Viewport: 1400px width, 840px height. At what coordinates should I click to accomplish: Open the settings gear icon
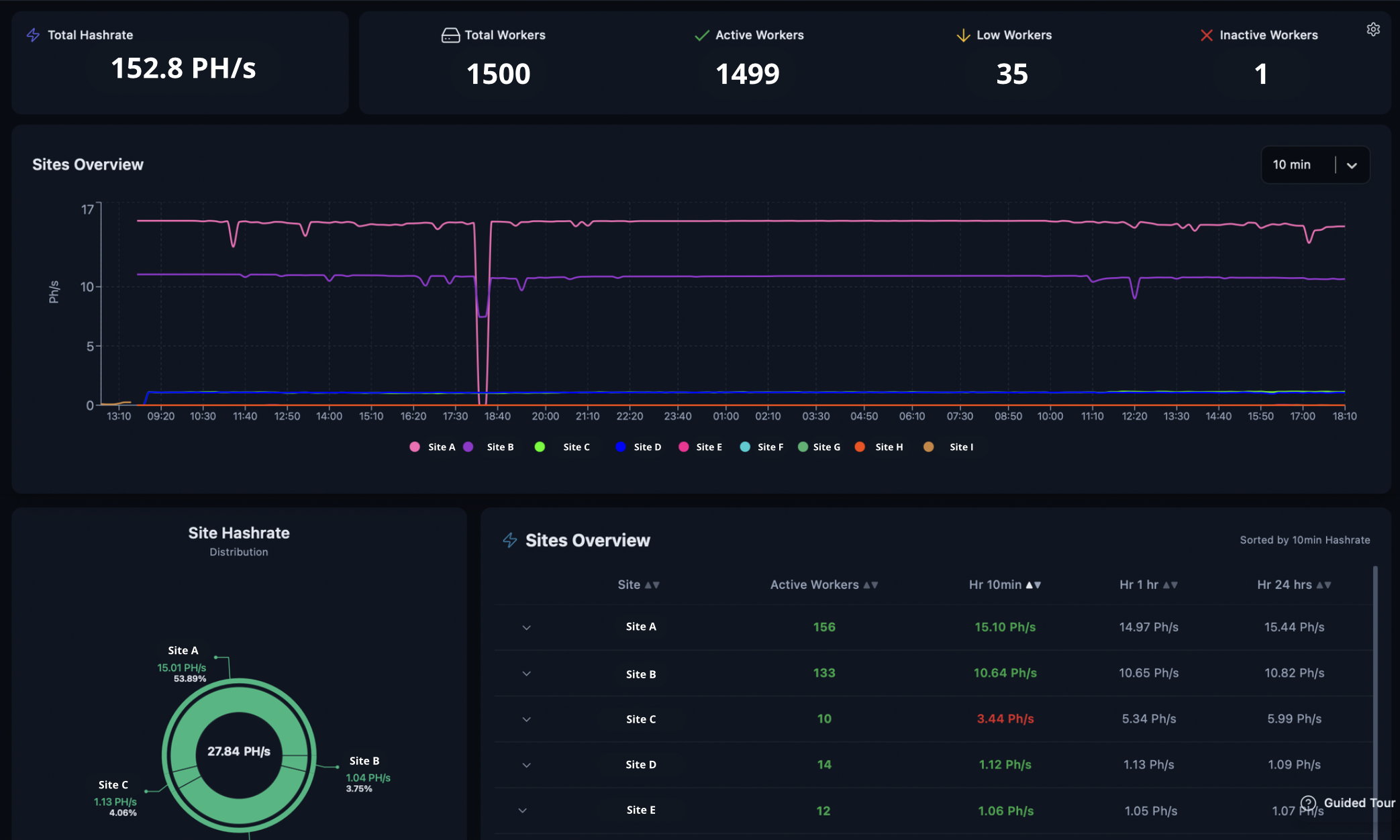coord(1373,30)
